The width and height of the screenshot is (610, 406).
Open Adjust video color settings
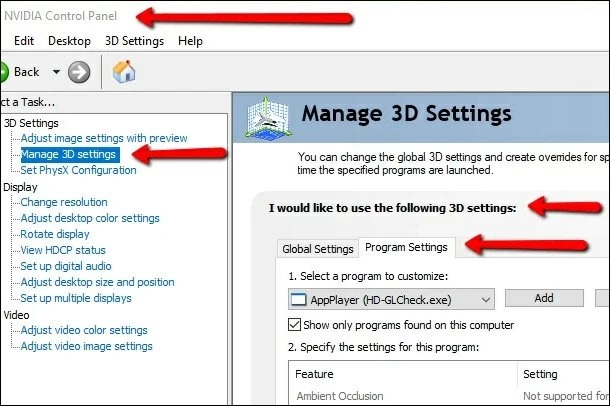84,330
